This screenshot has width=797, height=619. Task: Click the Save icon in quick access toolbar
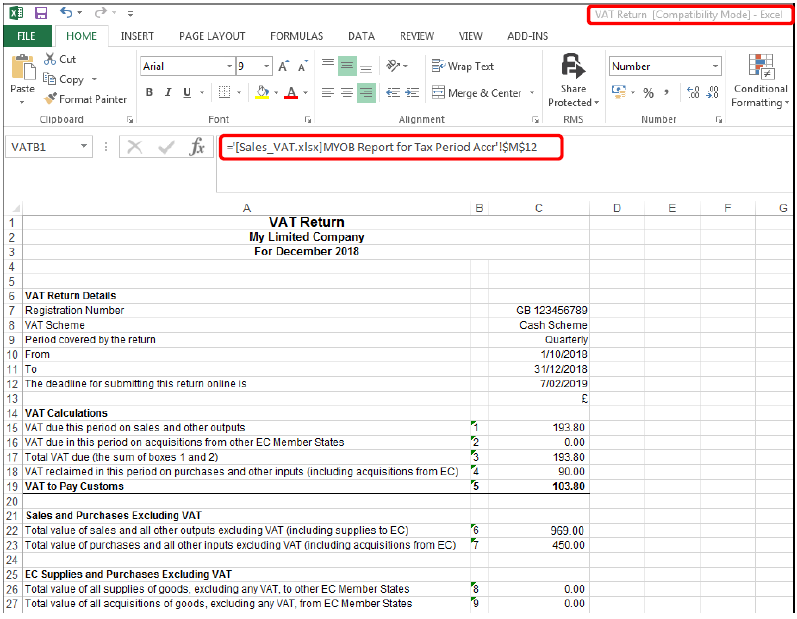coord(41,13)
